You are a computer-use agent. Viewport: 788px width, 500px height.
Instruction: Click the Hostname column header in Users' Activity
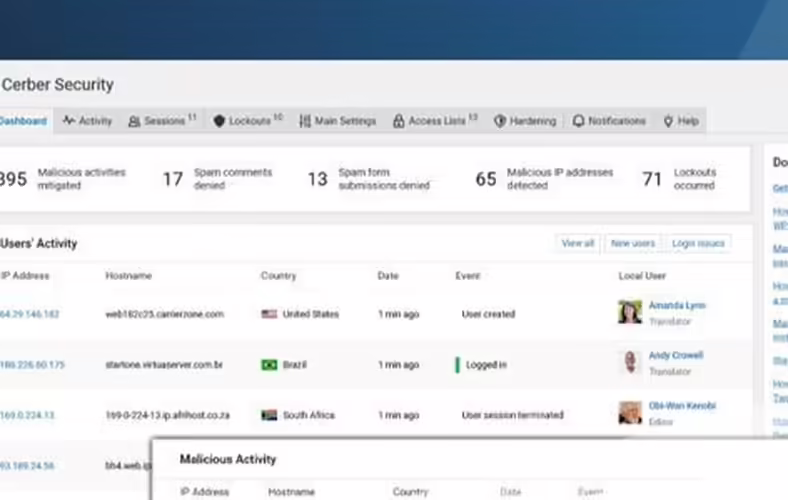point(128,276)
